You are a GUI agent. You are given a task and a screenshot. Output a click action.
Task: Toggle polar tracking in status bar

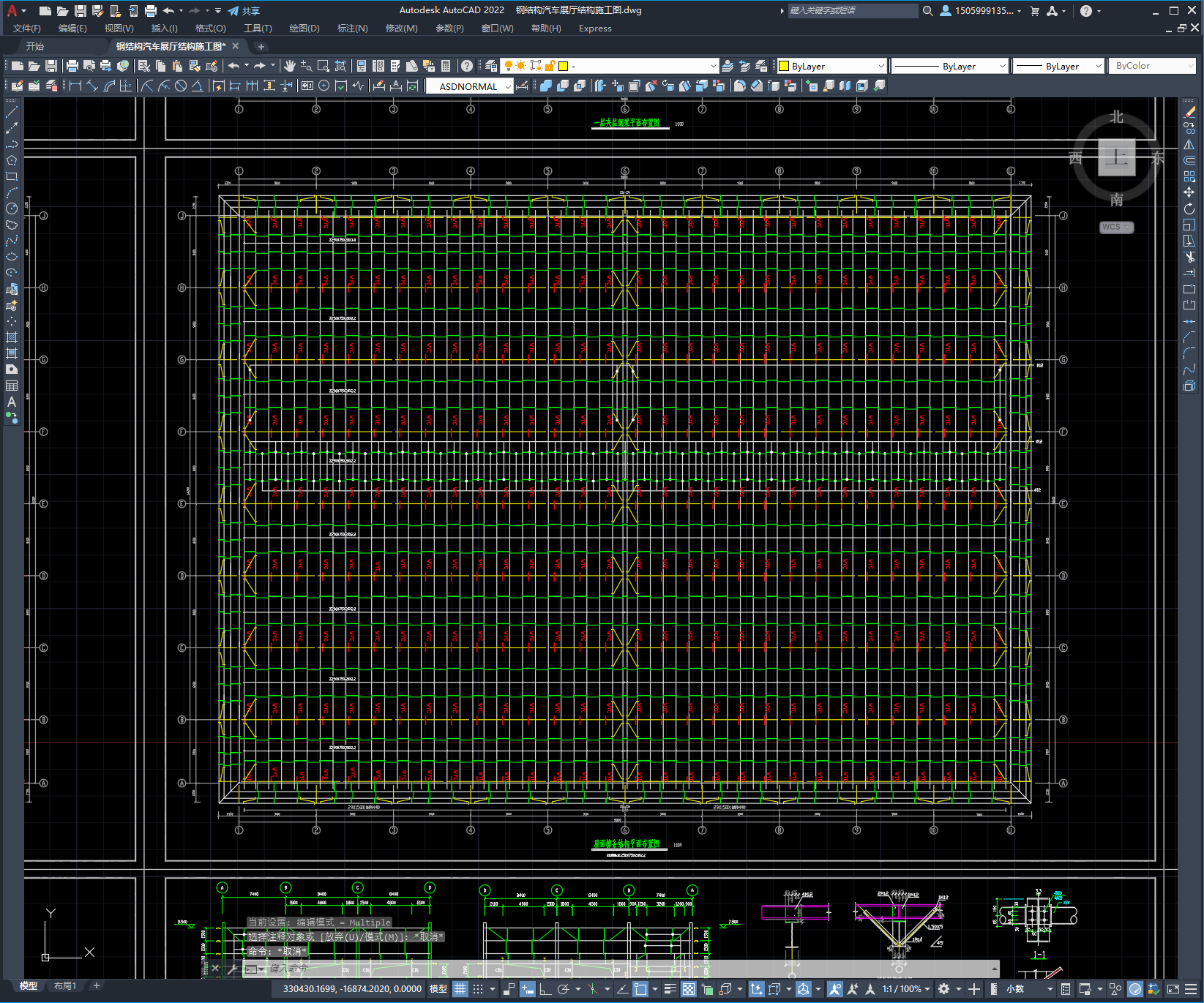tap(563, 989)
